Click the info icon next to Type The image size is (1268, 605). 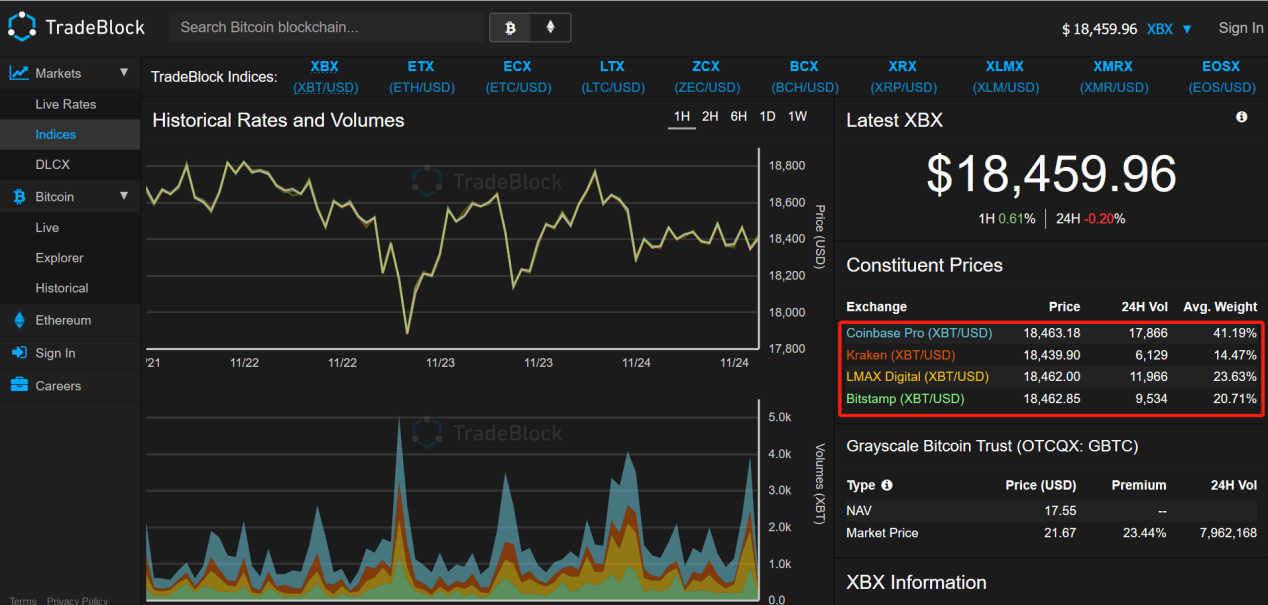point(887,485)
